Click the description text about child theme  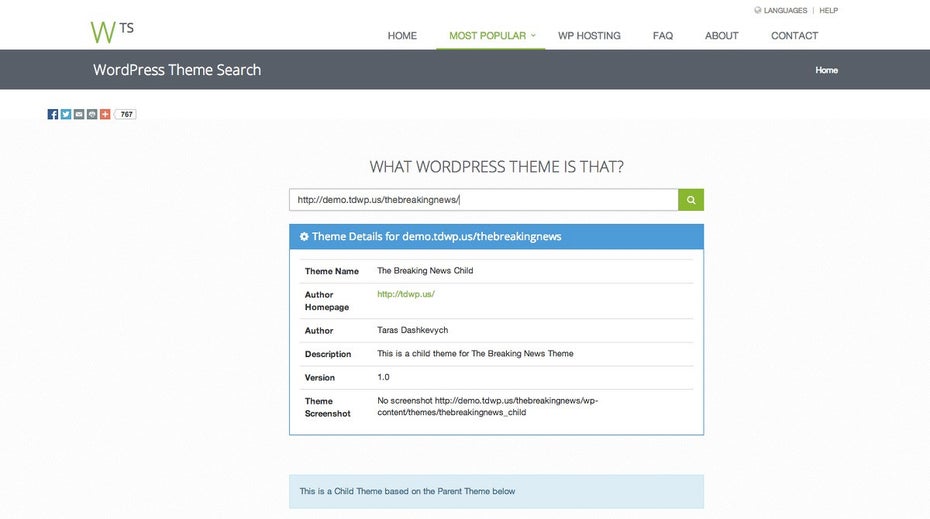475,354
